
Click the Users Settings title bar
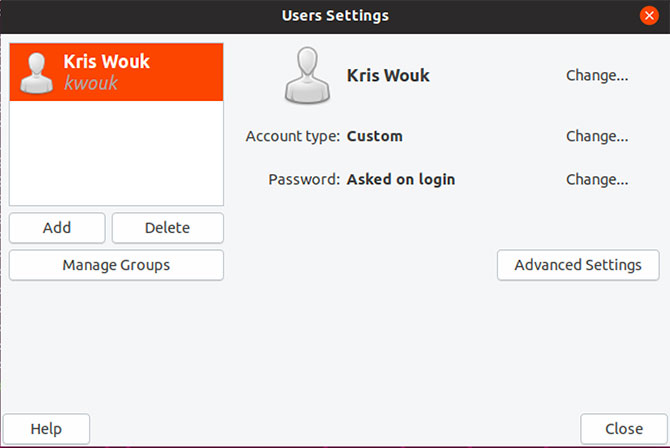tap(335, 15)
